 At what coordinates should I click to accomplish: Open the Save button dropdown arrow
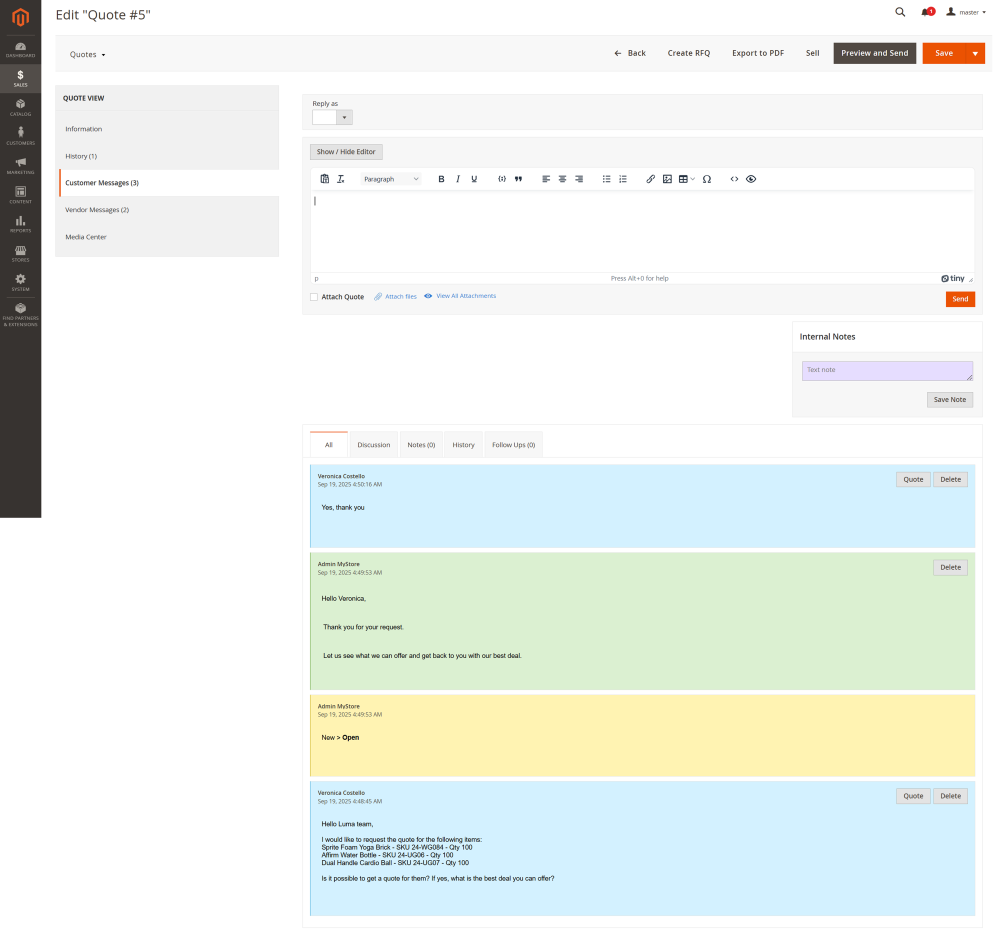[975, 54]
